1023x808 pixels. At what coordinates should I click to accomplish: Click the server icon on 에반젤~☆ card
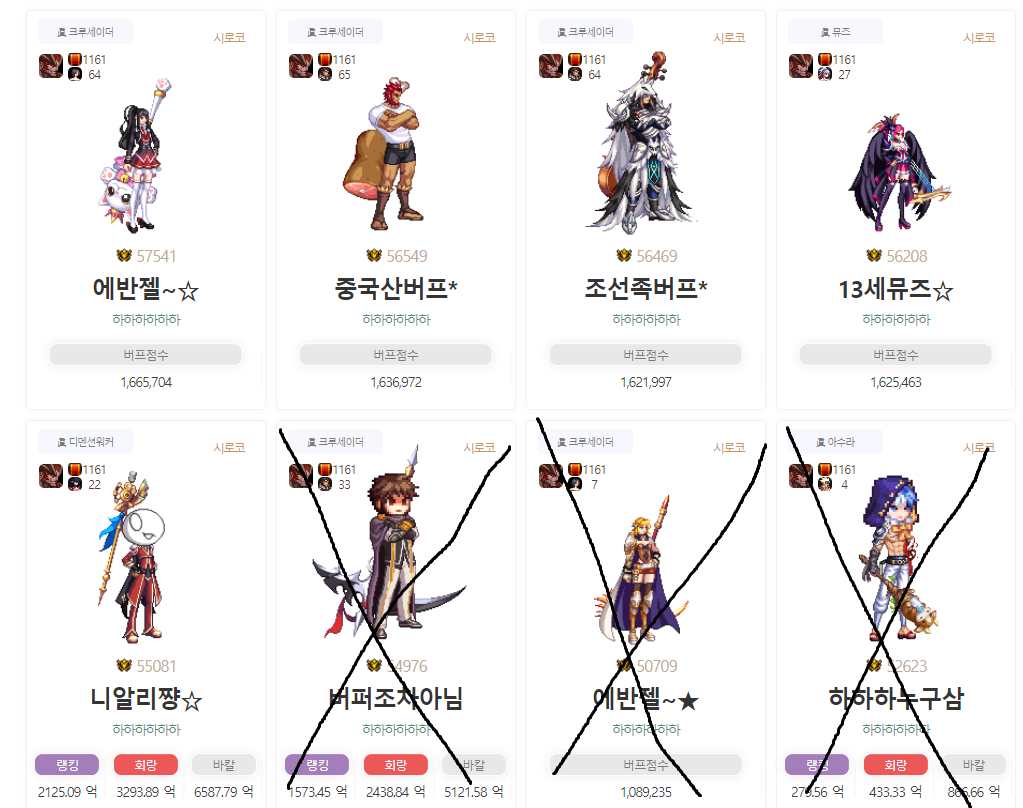(51, 66)
